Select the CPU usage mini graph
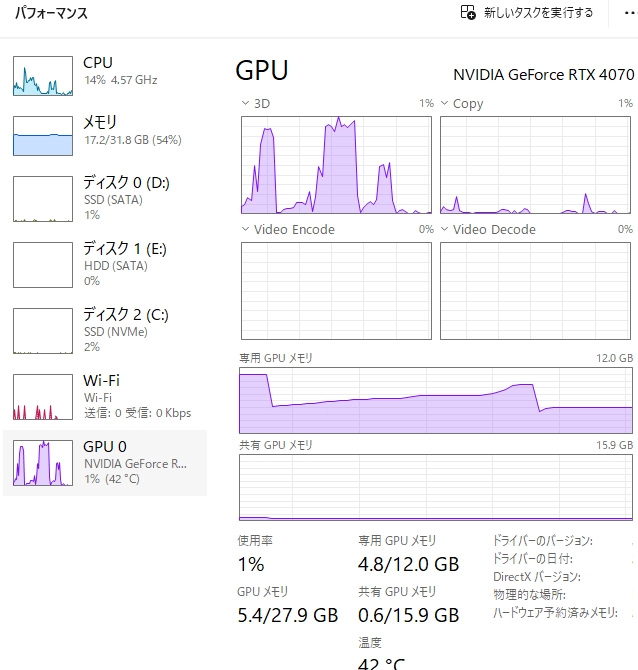Viewport: 638px width, 670px height. 43,76
